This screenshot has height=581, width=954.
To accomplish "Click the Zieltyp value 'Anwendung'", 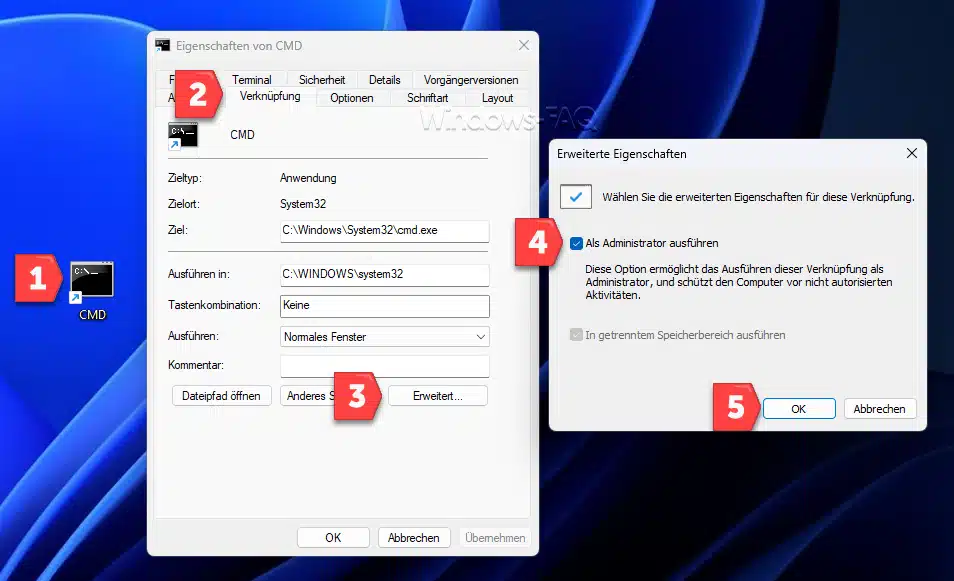I will 308,178.
